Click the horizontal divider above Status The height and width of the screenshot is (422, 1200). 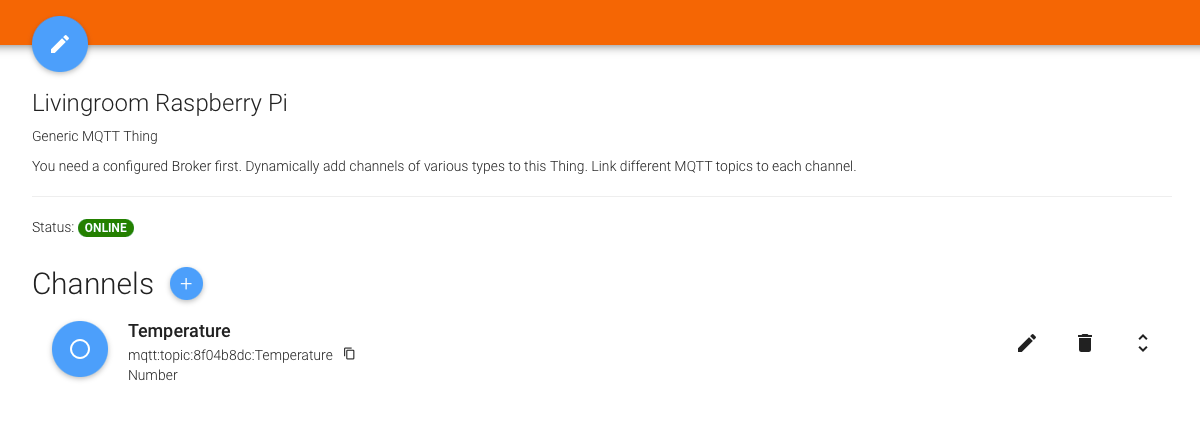pyautogui.click(x=600, y=197)
